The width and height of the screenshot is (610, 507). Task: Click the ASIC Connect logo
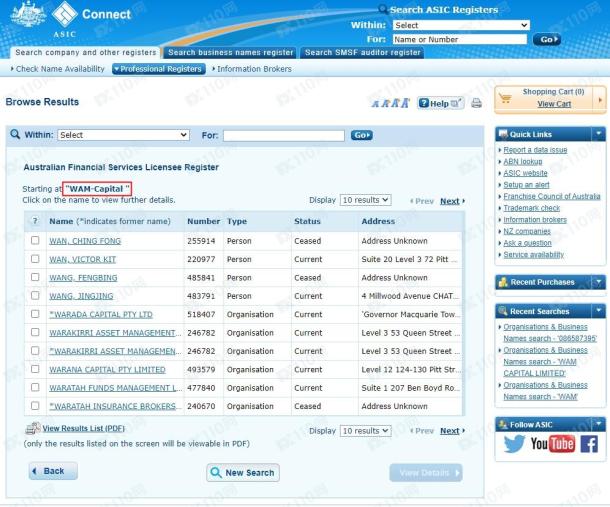(72, 19)
